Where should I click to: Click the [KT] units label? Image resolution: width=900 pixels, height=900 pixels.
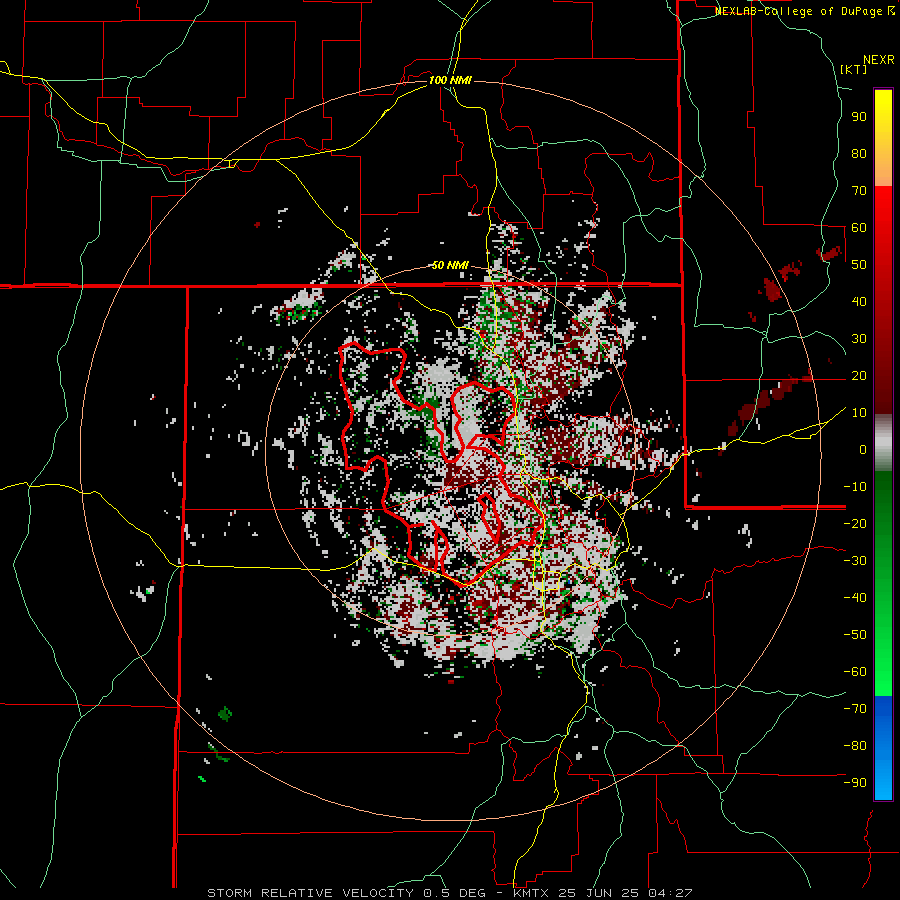point(854,69)
